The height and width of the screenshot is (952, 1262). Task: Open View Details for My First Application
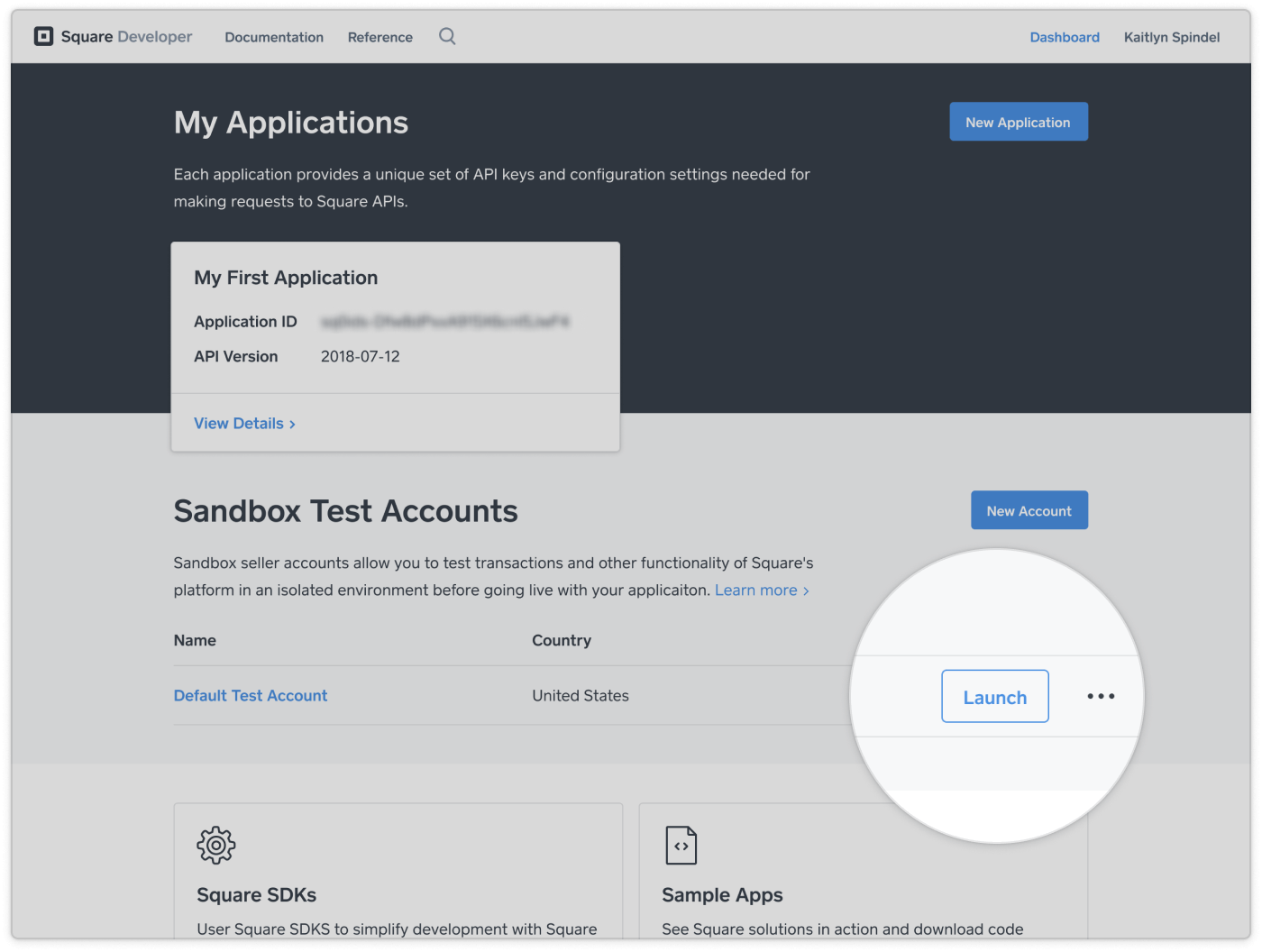(x=244, y=423)
